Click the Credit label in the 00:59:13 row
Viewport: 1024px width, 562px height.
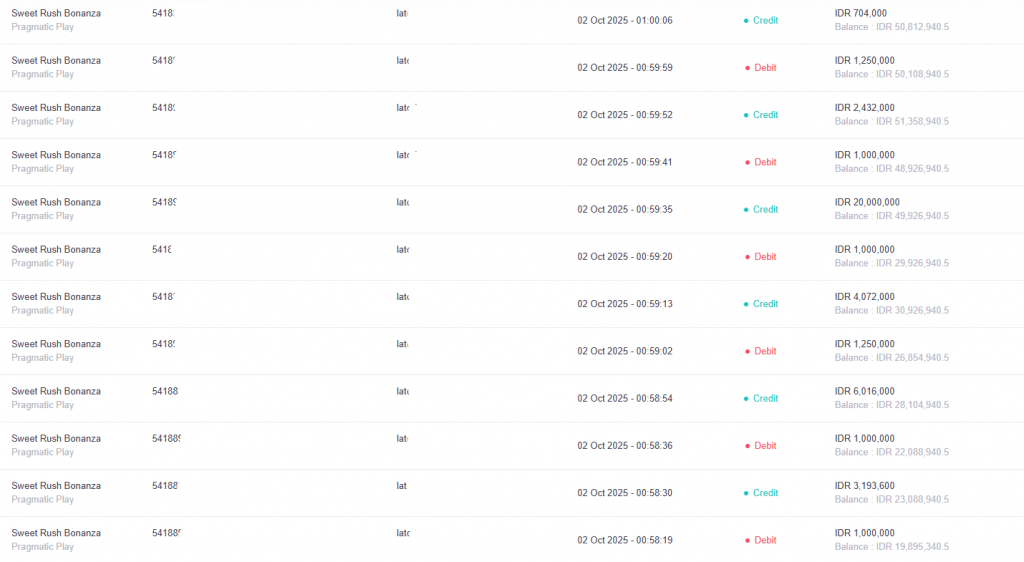[x=765, y=304]
